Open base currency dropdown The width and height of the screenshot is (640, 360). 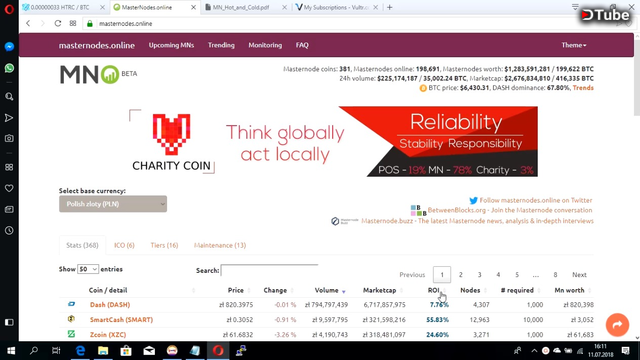pyautogui.click(x=113, y=204)
